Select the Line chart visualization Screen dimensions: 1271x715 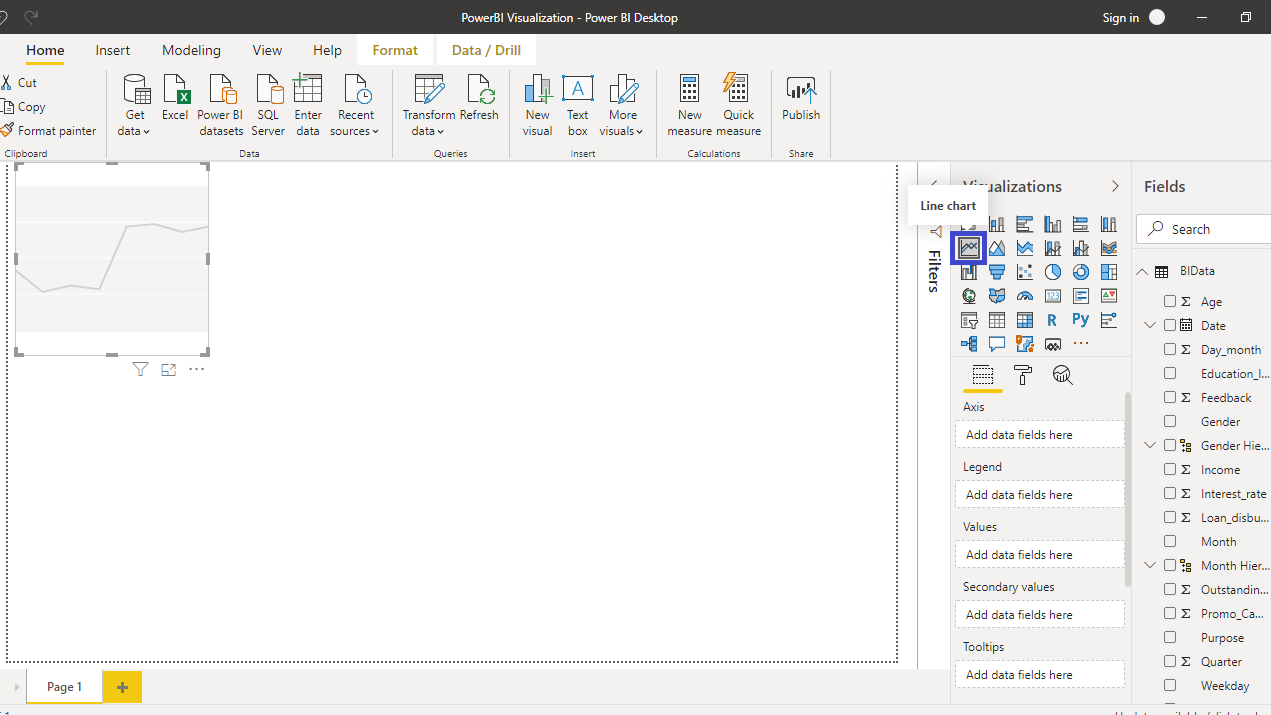tap(969, 247)
